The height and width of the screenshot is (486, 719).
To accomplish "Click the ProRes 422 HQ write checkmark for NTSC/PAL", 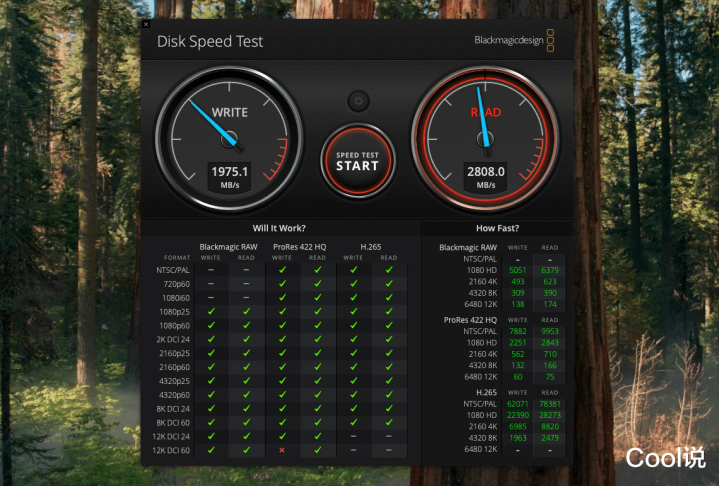I will coord(282,270).
